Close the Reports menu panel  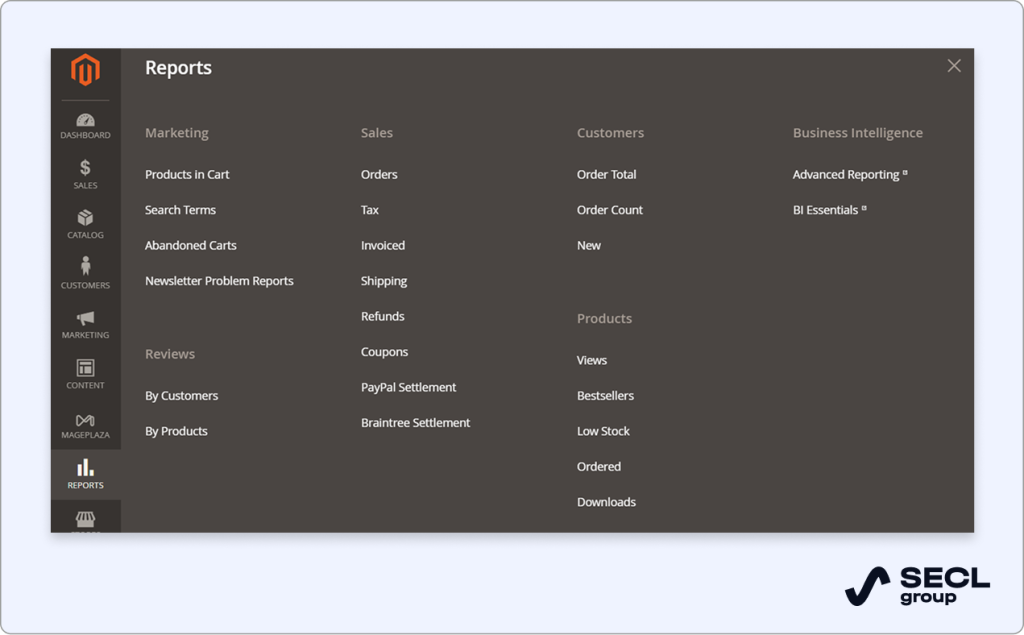[x=953, y=66]
